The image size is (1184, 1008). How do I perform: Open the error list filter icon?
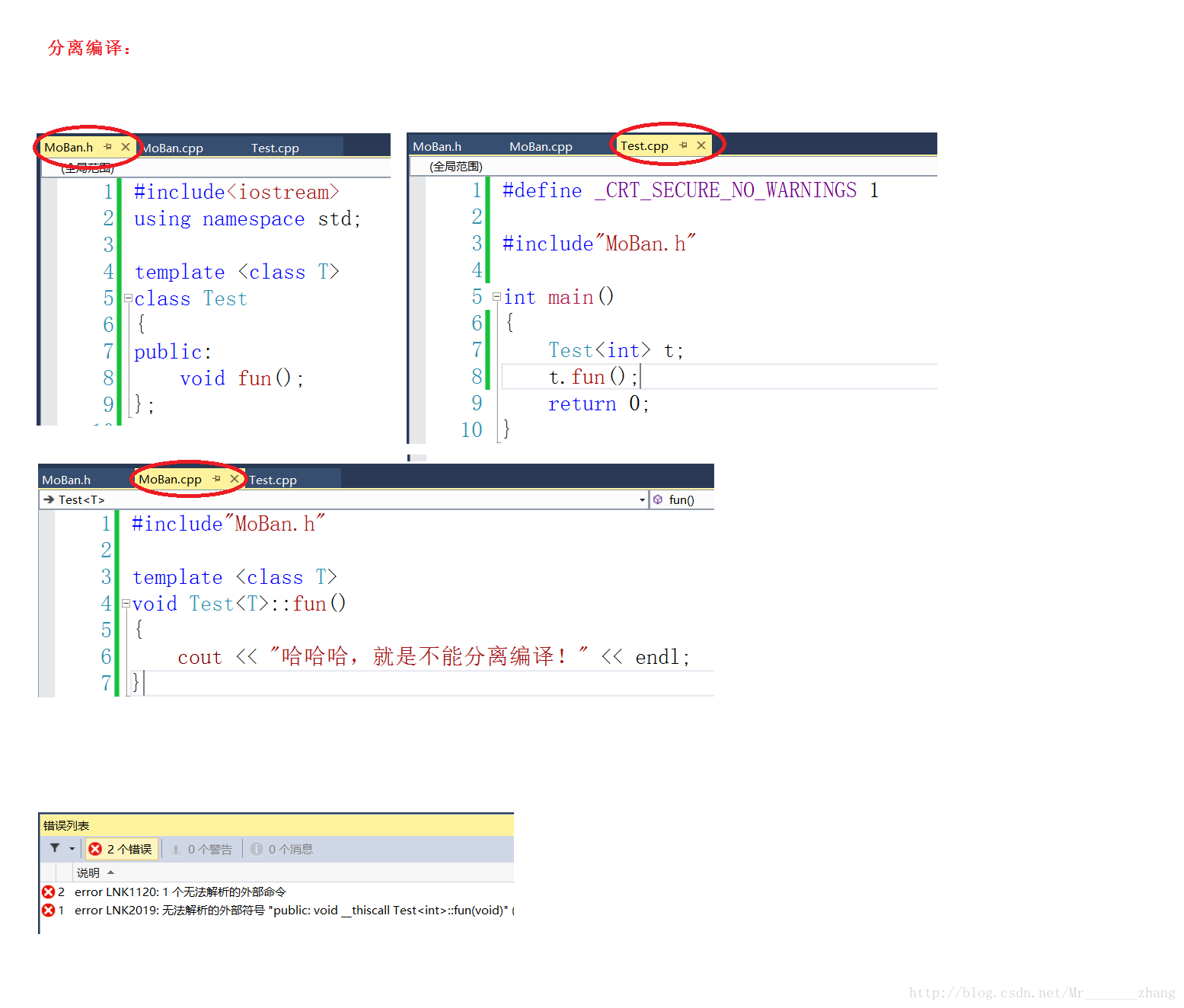pos(55,848)
